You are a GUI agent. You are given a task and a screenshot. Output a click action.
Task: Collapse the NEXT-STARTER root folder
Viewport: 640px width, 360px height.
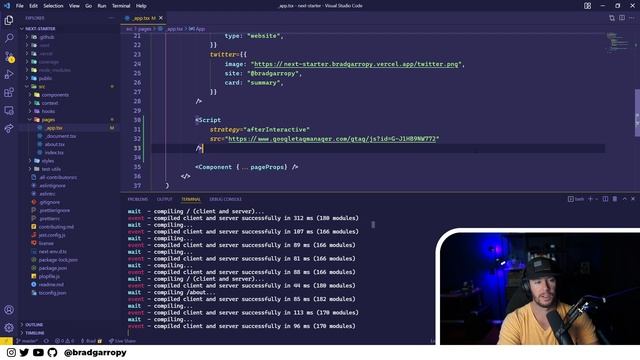tap(40, 29)
